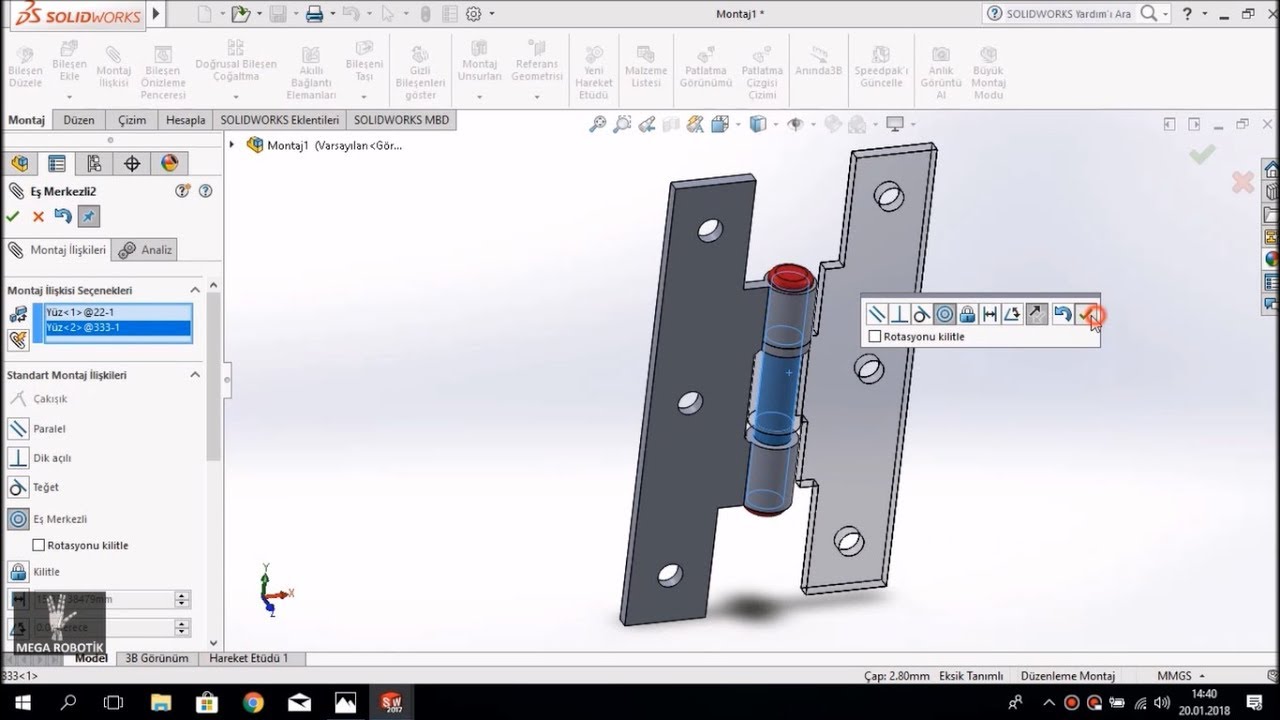This screenshot has height=720, width=1280.
Task: Open the DisplayManager color sphere tab
Action: coord(169,164)
